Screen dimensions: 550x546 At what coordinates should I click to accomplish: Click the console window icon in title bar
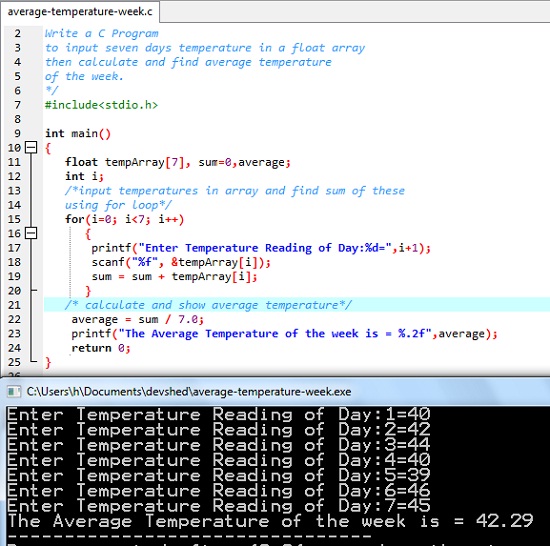click(14, 391)
